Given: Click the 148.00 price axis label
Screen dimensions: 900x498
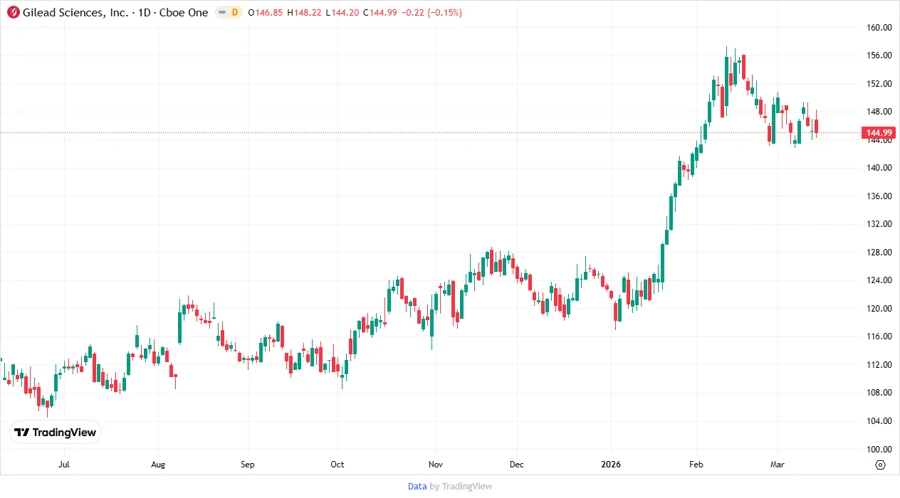Looking at the screenshot, I should pyautogui.click(x=879, y=112).
